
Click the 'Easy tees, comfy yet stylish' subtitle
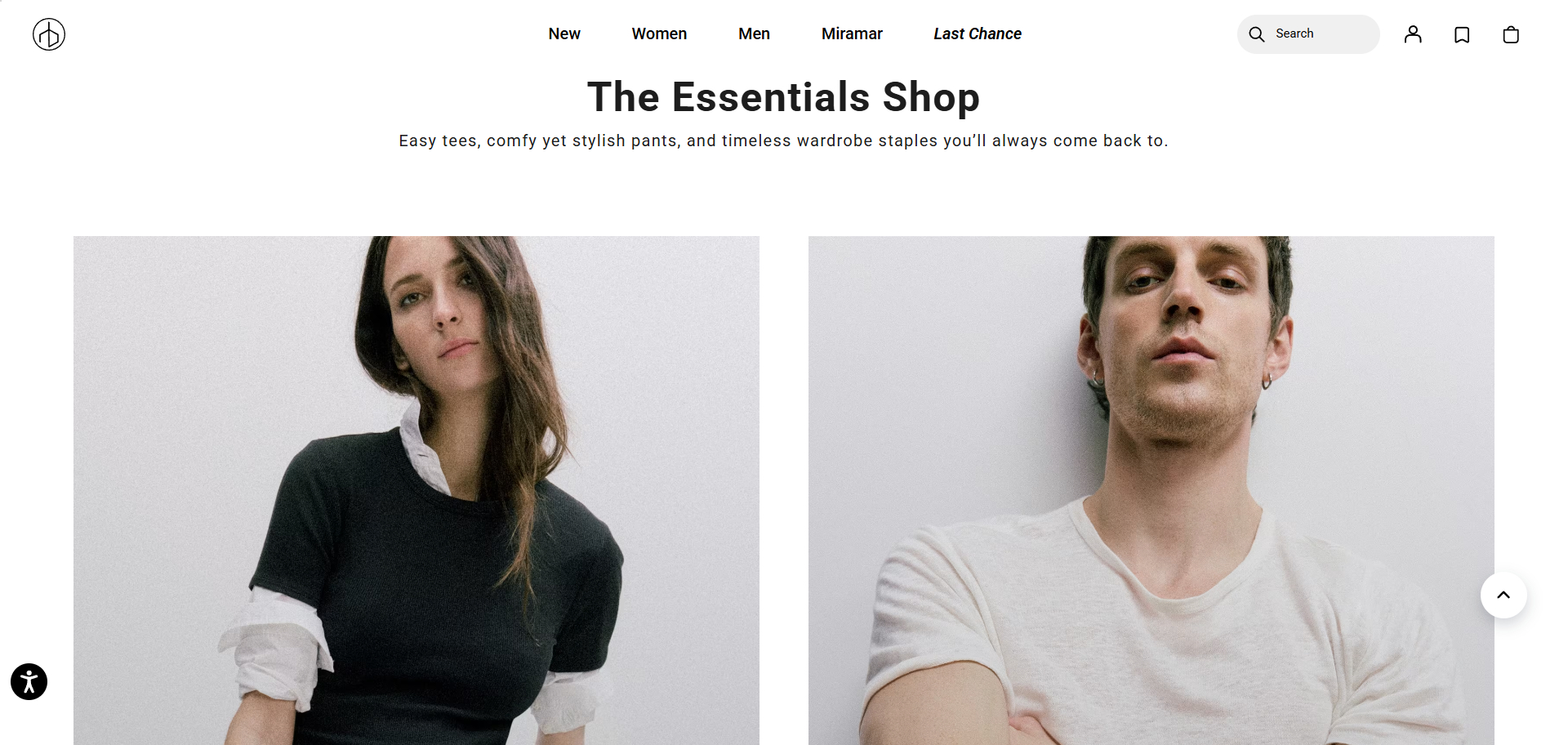pyautogui.click(x=783, y=141)
